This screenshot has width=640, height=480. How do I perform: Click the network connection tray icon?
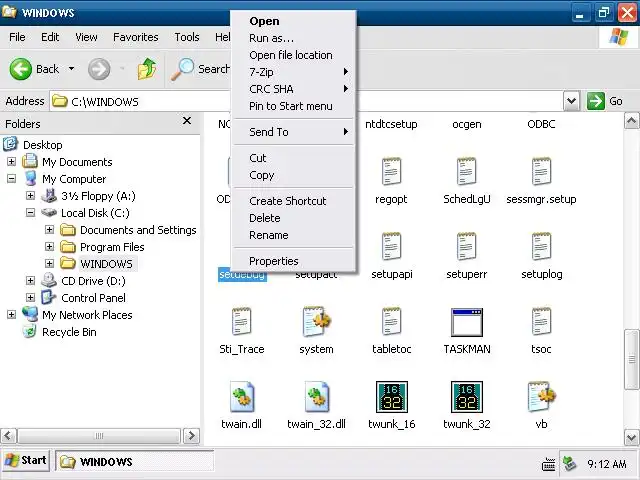569,464
